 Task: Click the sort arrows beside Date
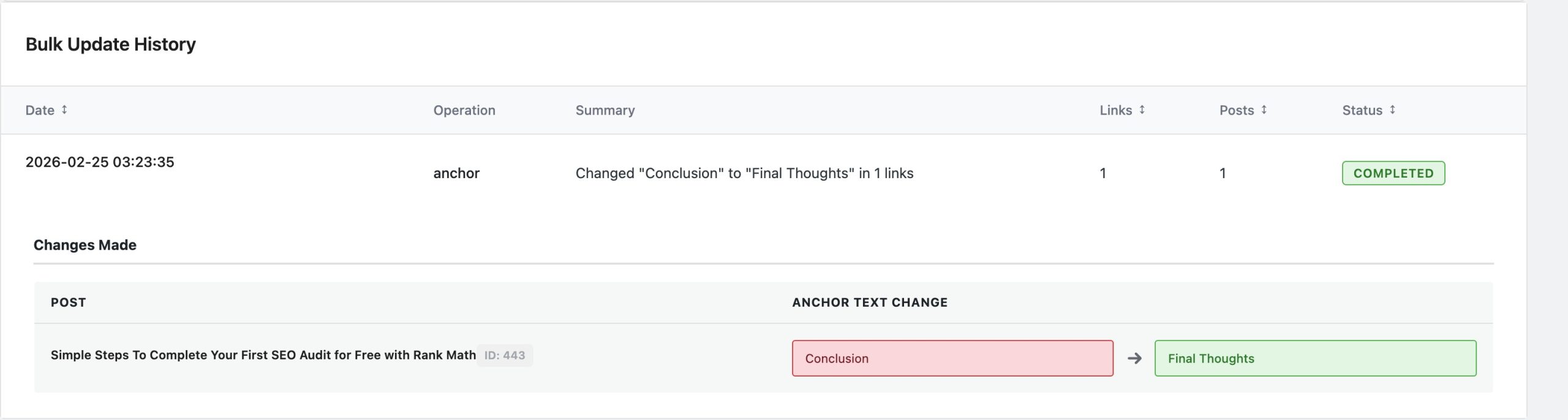[x=64, y=110]
